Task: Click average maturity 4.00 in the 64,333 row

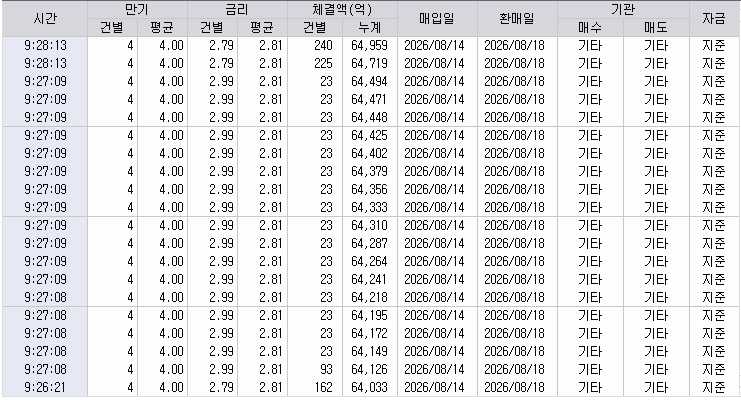Action: 171,208
